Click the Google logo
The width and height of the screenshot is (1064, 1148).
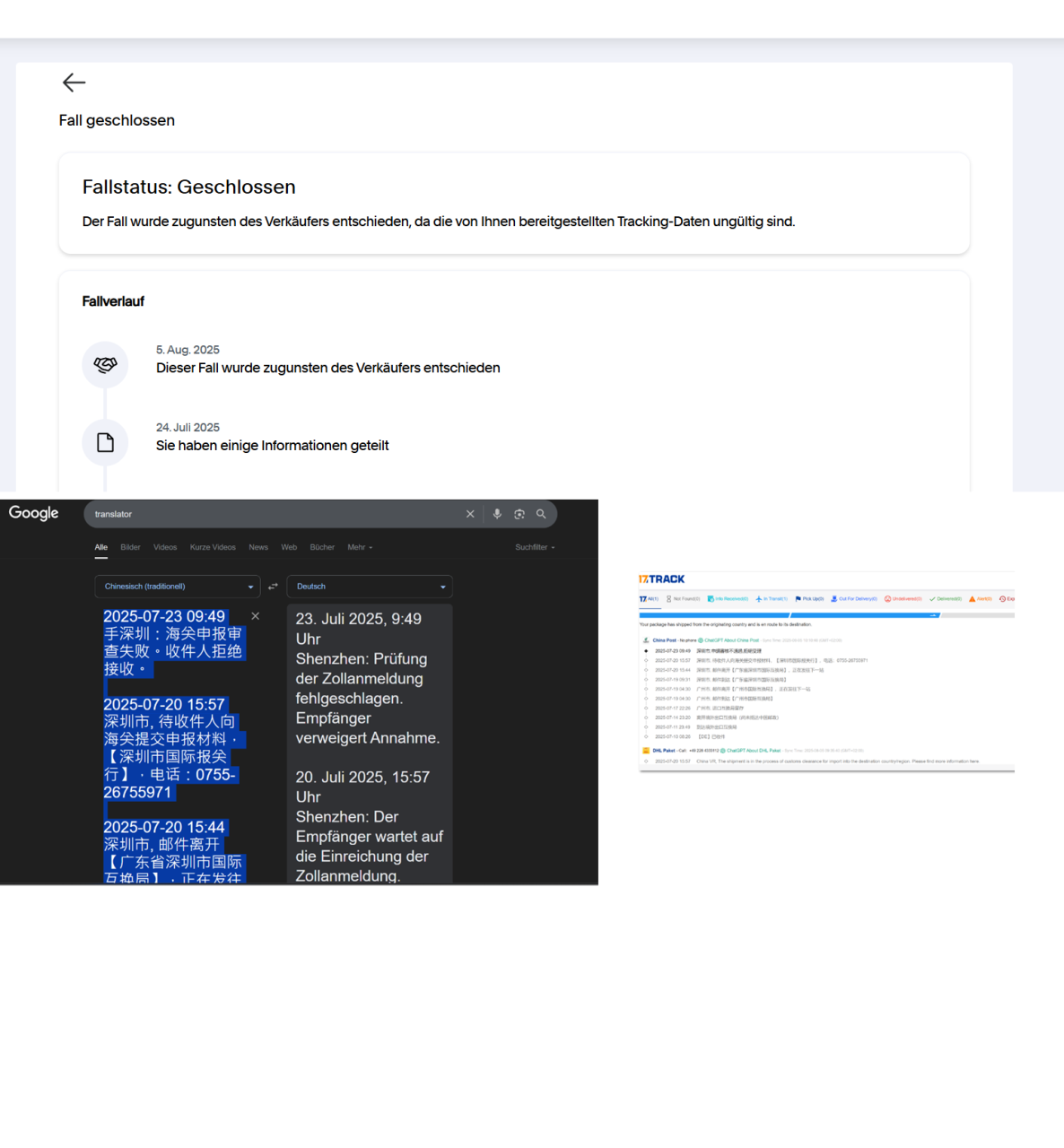[x=34, y=513]
